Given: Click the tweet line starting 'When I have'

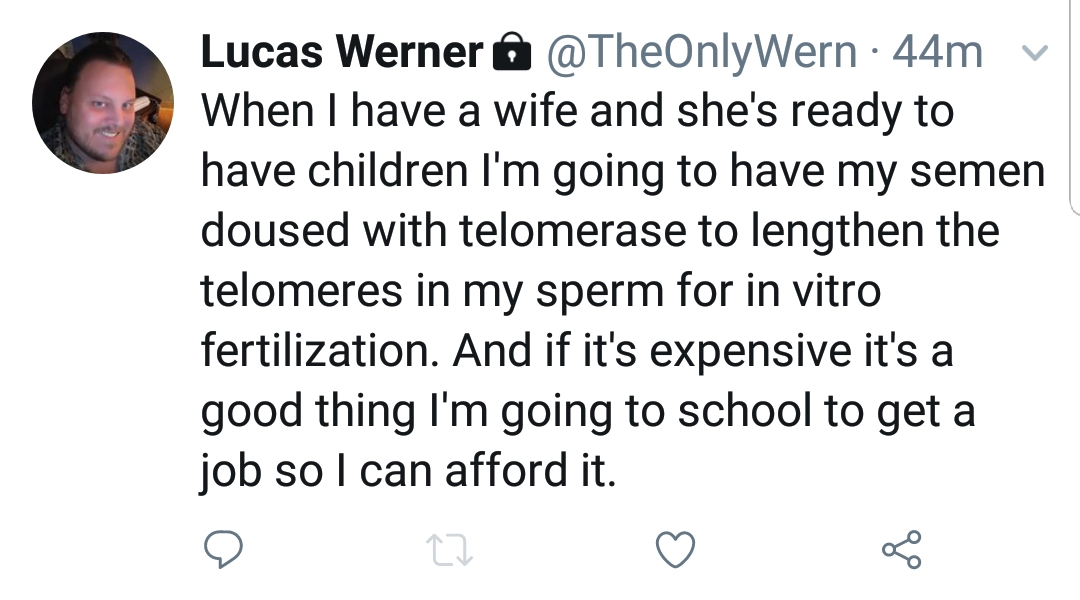Looking at the screenshot, I should 577,112.
